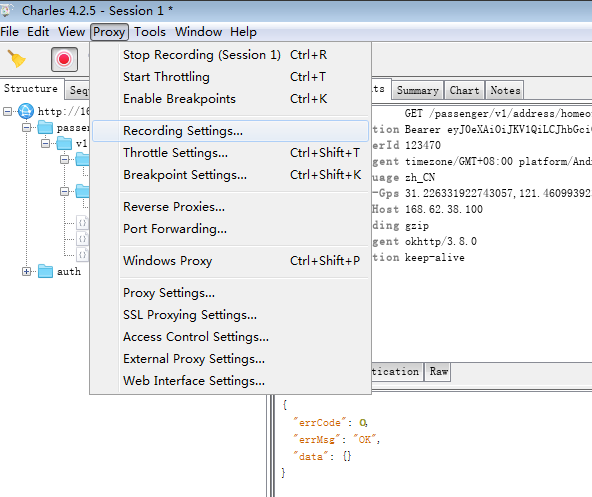Collapse the v1 folder node
Viewport: 592px width, 497px height.
coord(45,144)
